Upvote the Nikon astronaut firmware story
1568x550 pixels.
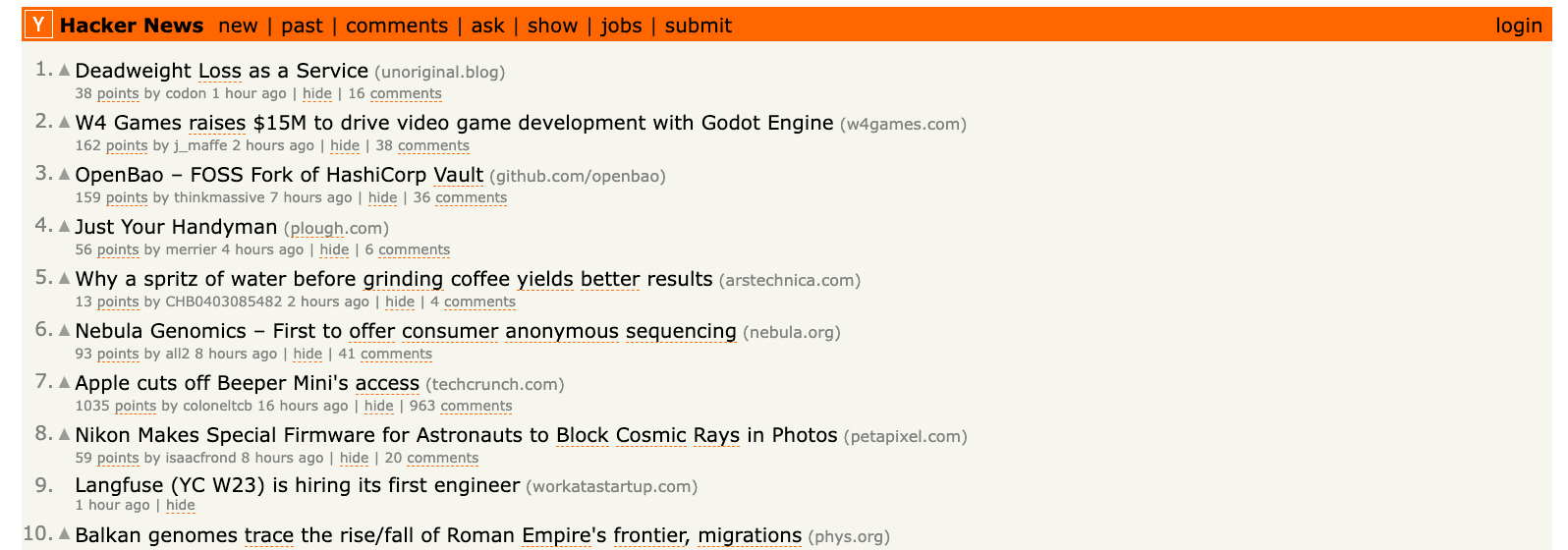pos(64,434)
